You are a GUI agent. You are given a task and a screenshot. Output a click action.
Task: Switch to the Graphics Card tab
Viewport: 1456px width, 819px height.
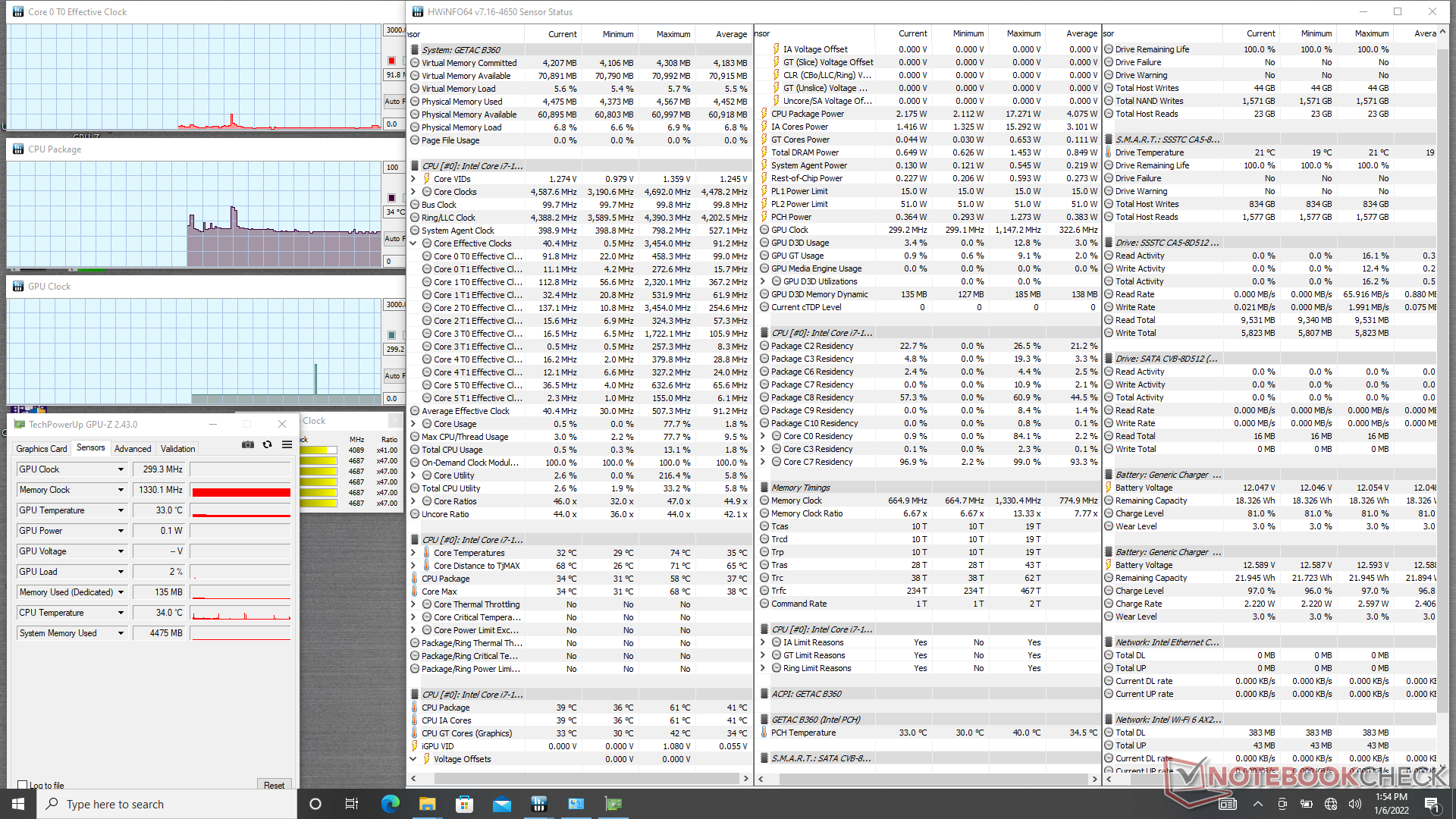42,448
